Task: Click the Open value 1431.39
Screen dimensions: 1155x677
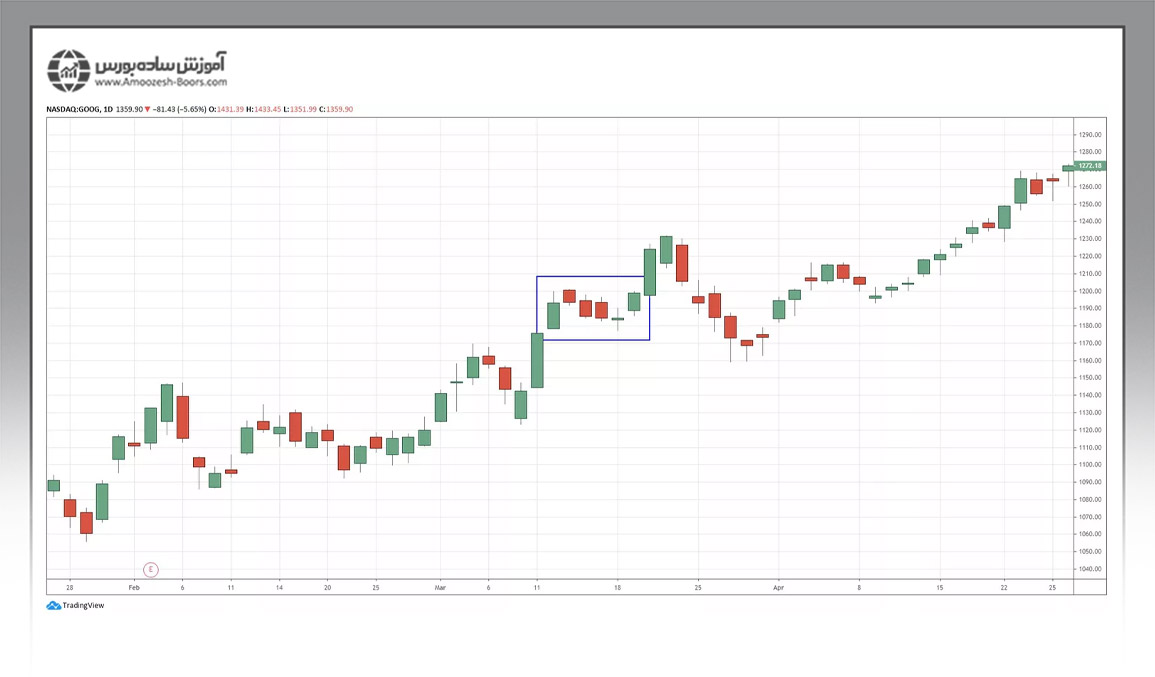Action: [223, 109]
